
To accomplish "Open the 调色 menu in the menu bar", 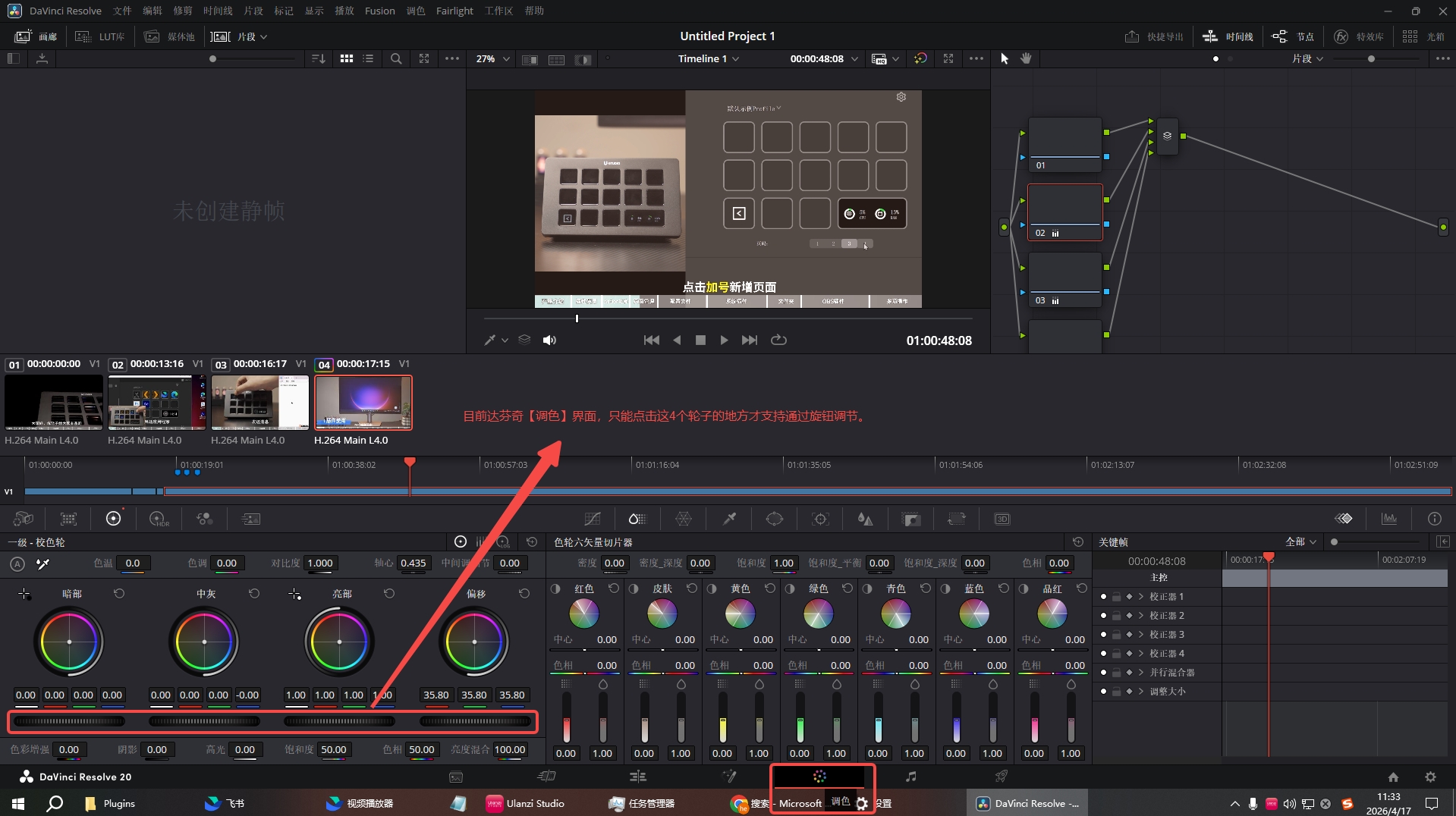I will 416,11.
